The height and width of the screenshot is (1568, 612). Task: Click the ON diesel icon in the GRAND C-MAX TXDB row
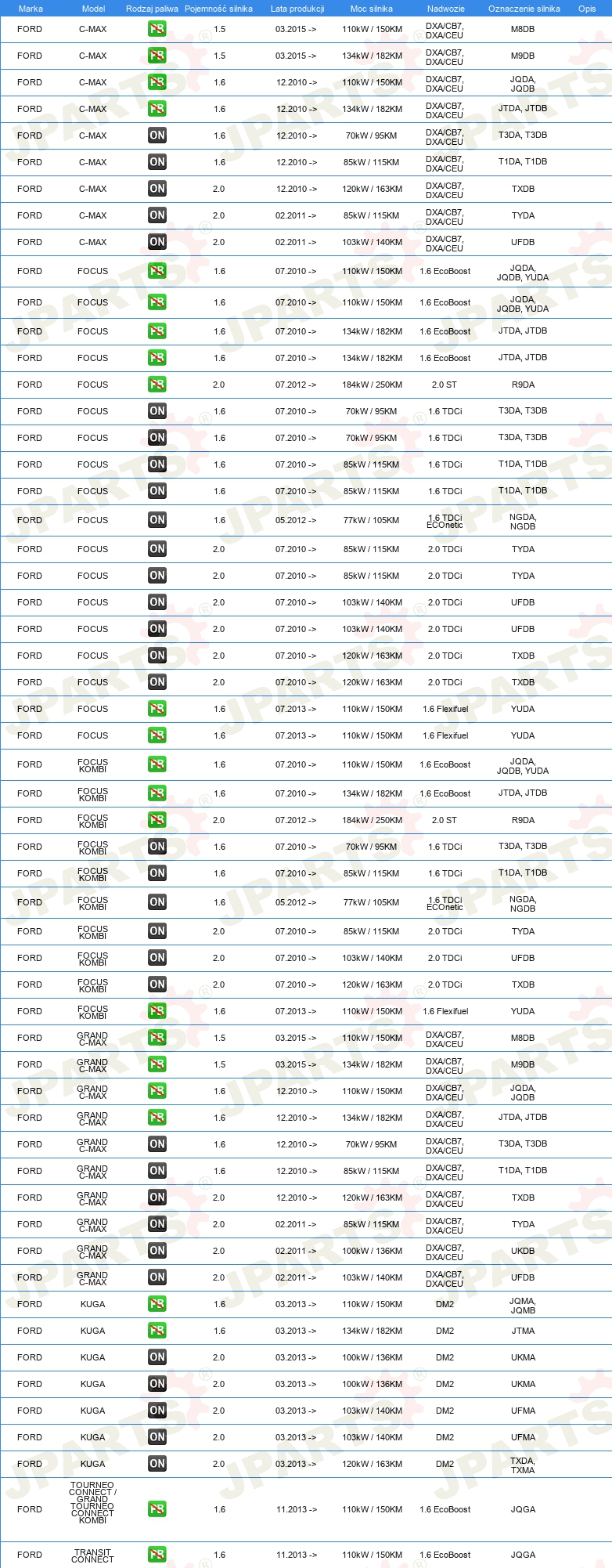157,1198
